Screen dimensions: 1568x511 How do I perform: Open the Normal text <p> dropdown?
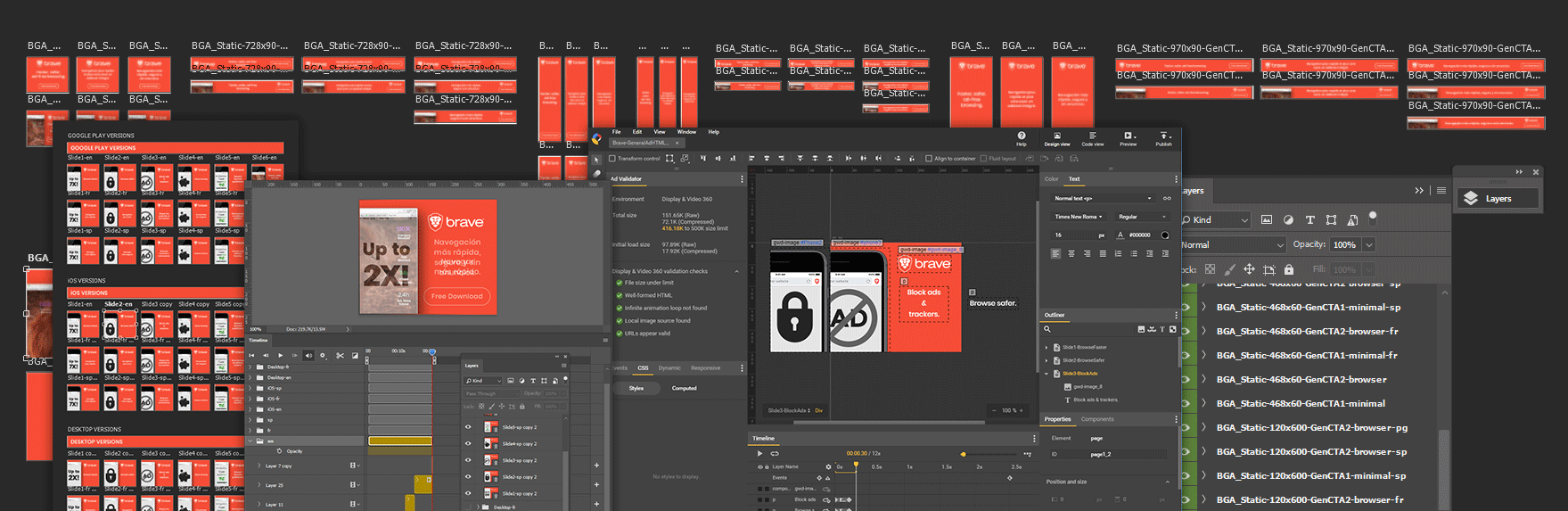1103,198
